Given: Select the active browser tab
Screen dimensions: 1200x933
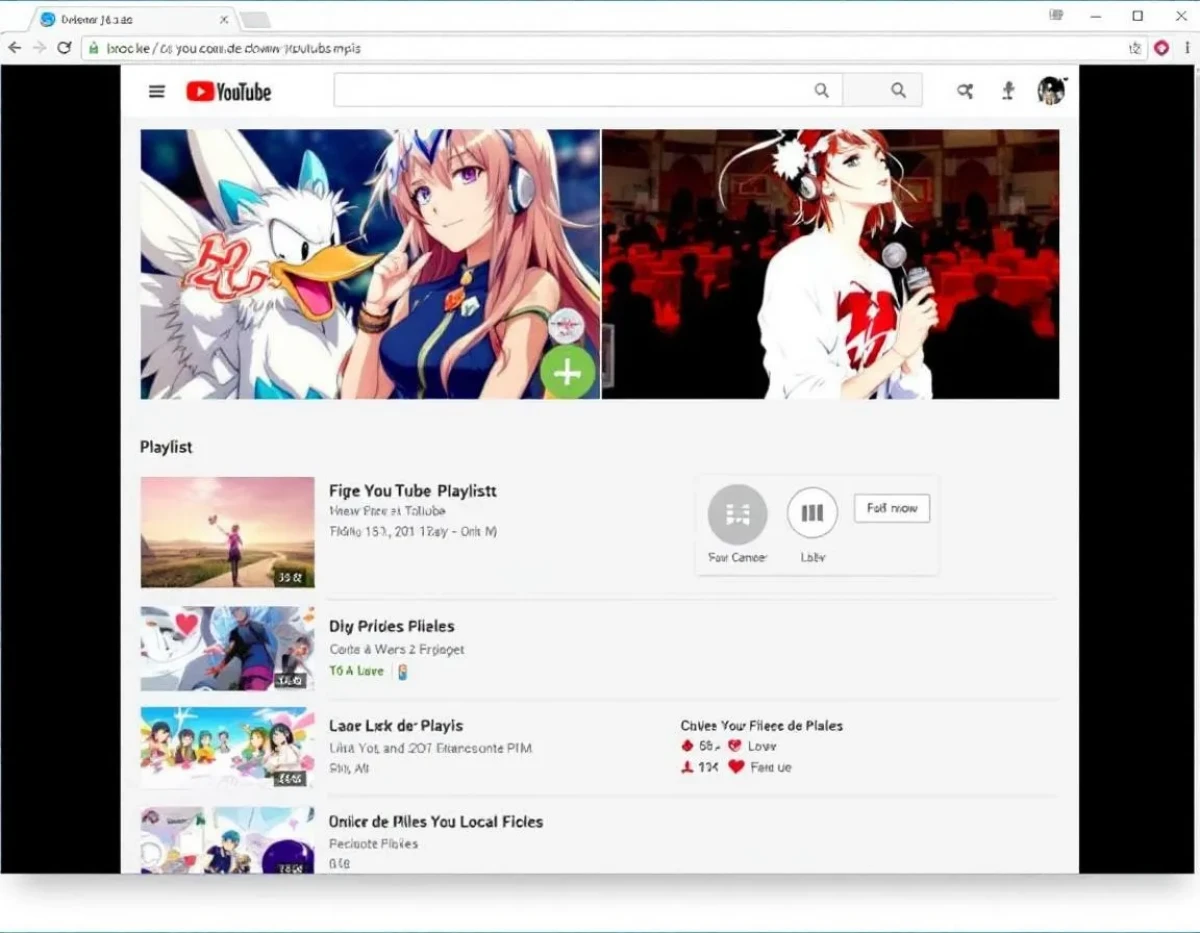Looking at the screenshot, I should coord(133,19).
